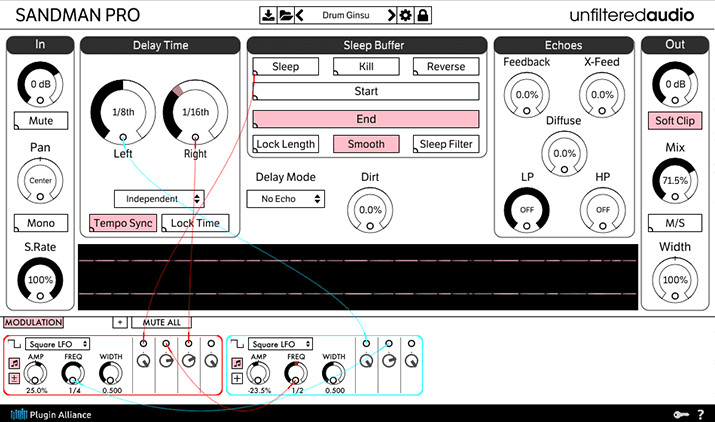Disable the Smooth option
Viewport: 715px width, 422px height.
tap(366, 144)
